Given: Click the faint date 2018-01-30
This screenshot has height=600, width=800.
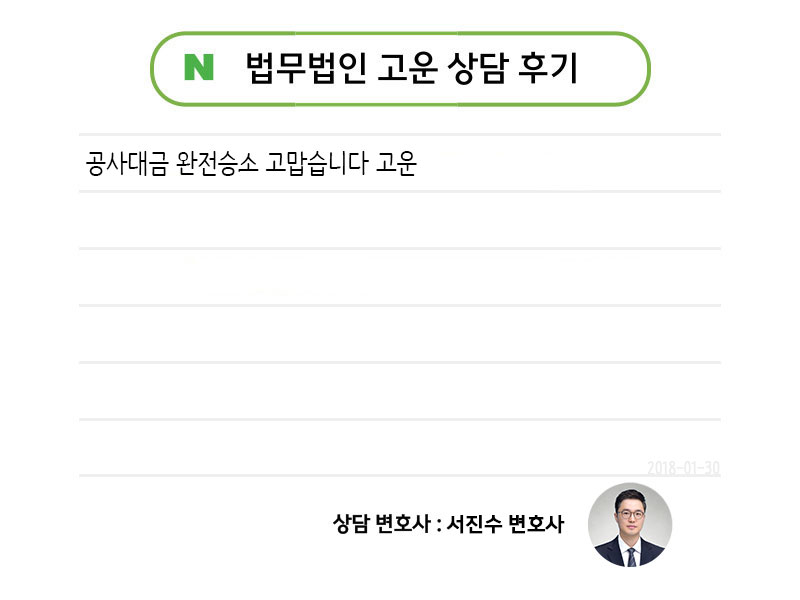Looking at the screenshot, I should [x=683, y=468].
